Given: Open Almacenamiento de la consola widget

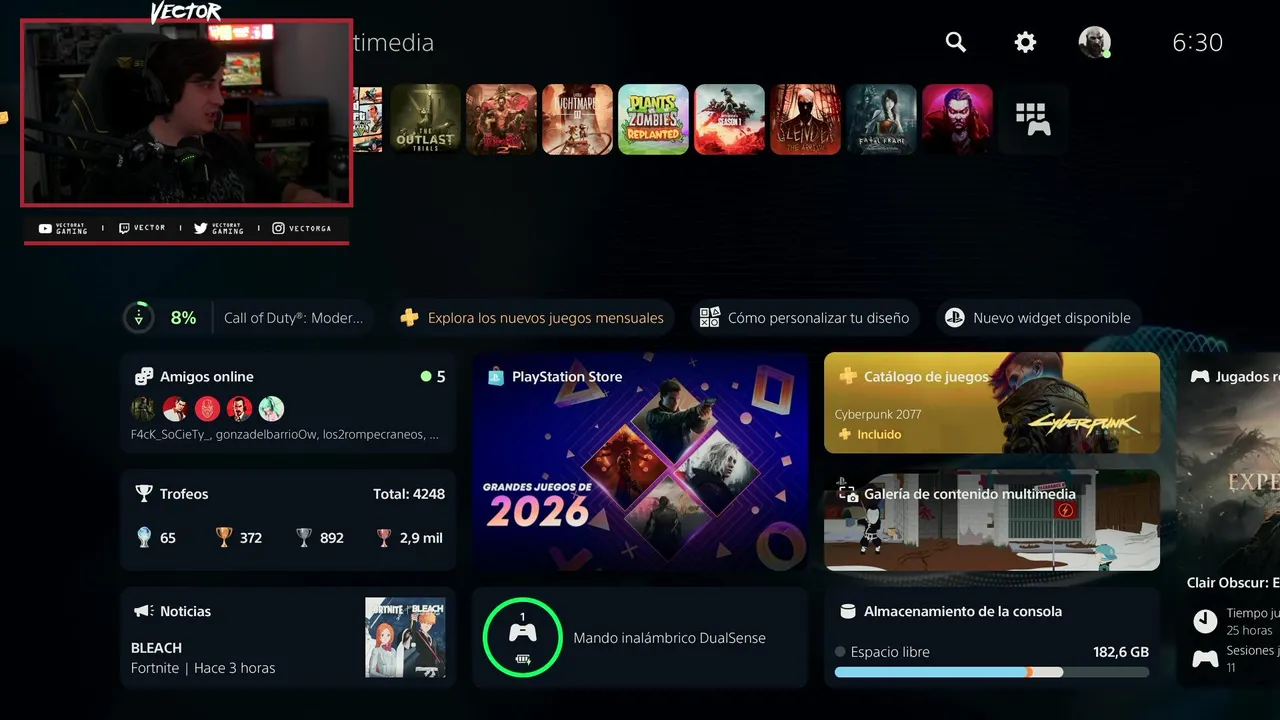Looking at the screenshot, I should 992,638.
